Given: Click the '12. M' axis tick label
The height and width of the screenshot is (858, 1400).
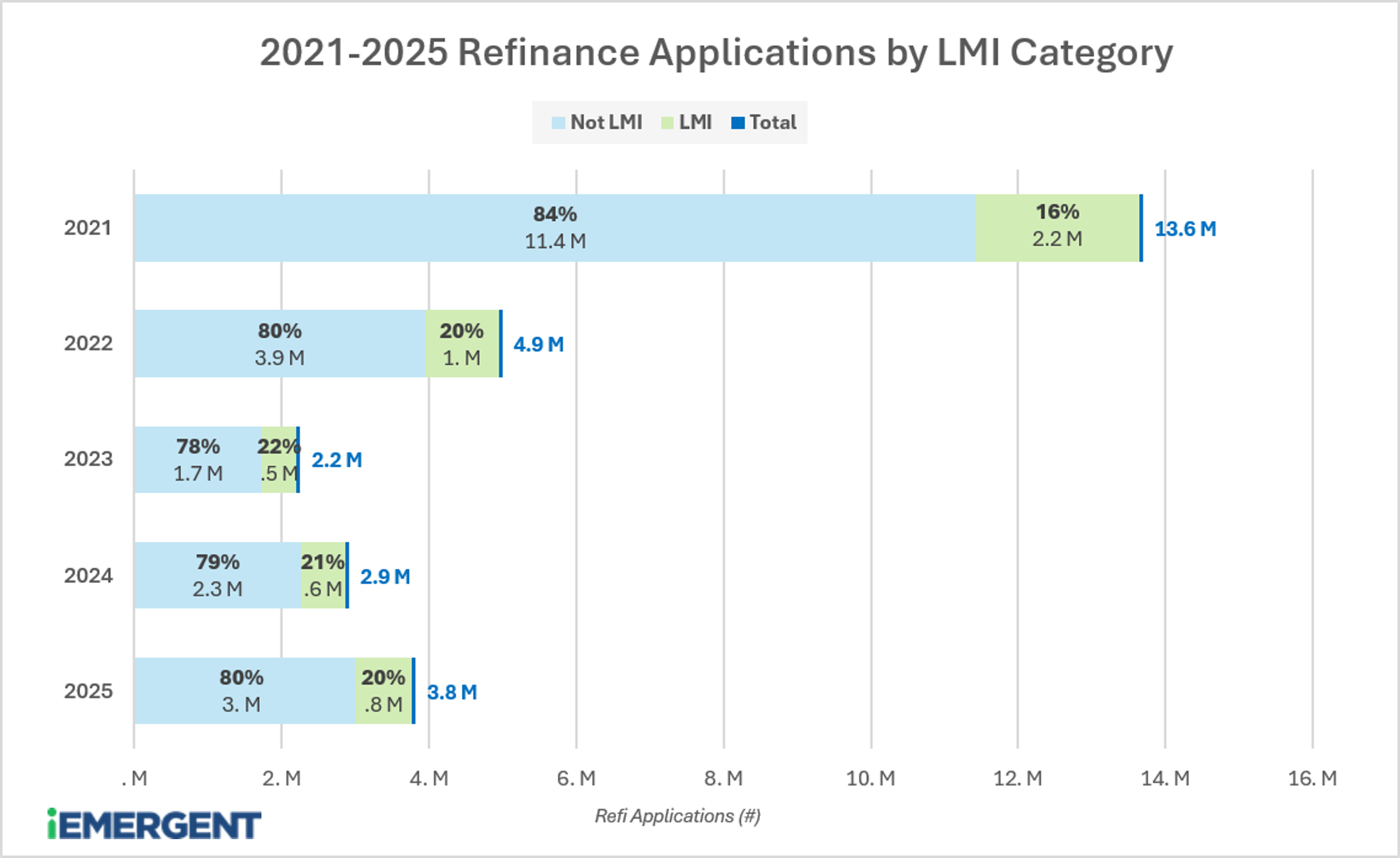Looking at the screenshot, I should [1018, 778].
